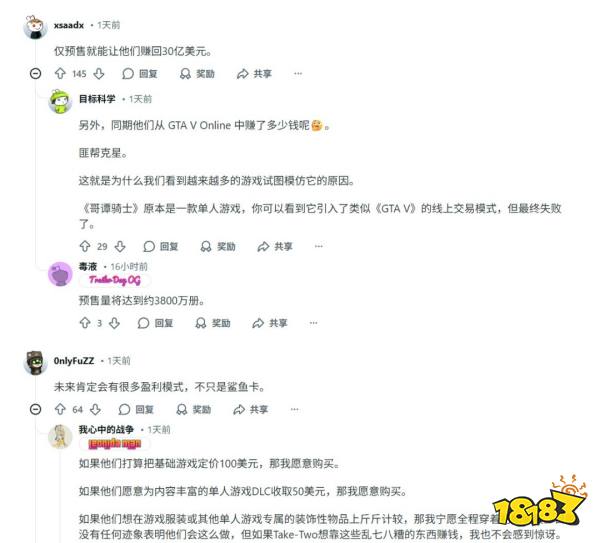Upvote xsaadx's comment with 145 votes
The width and height of the screenshot is (600, 543).
pos(60,73)
